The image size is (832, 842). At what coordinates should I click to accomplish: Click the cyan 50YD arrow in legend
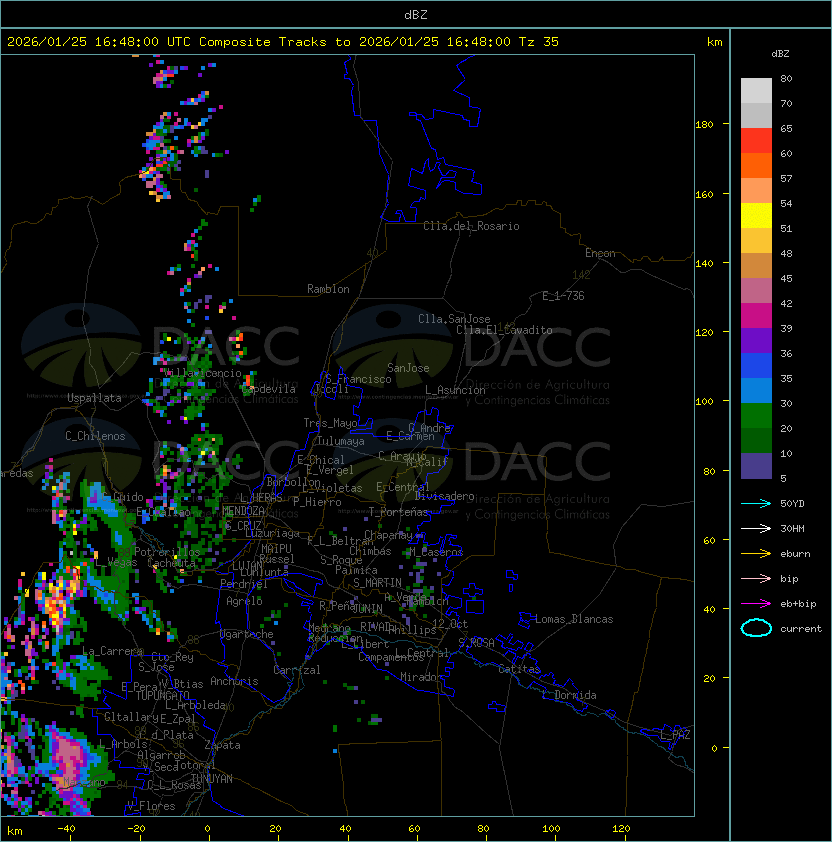(756, 503)
